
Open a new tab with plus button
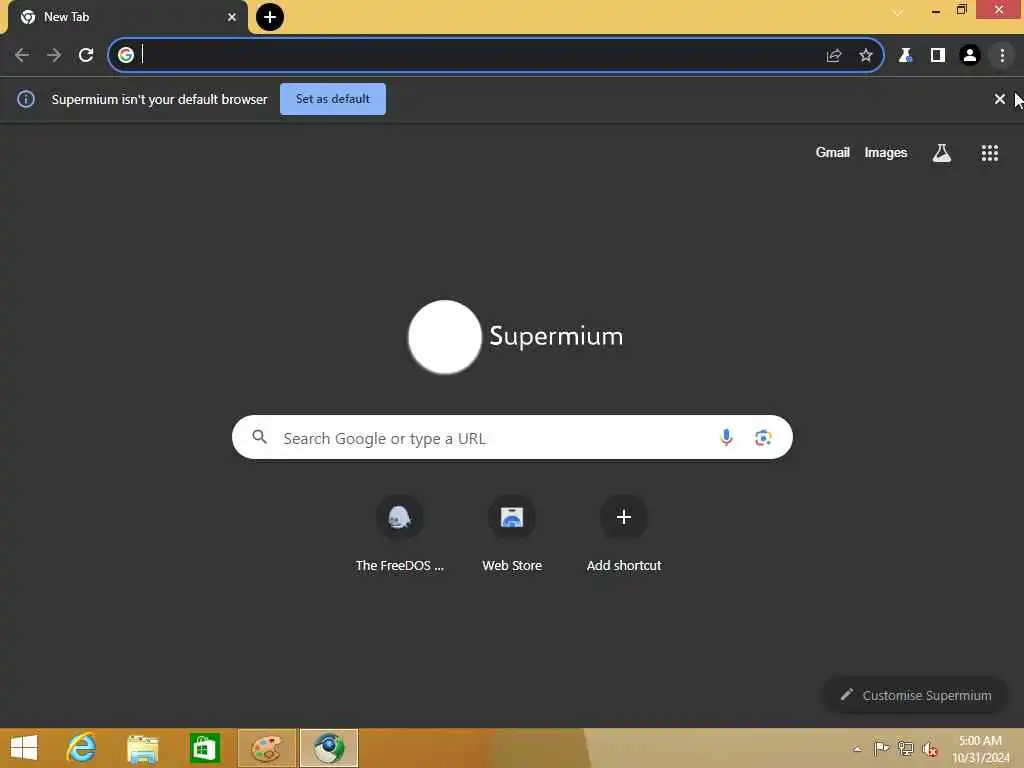coord(270,17)
